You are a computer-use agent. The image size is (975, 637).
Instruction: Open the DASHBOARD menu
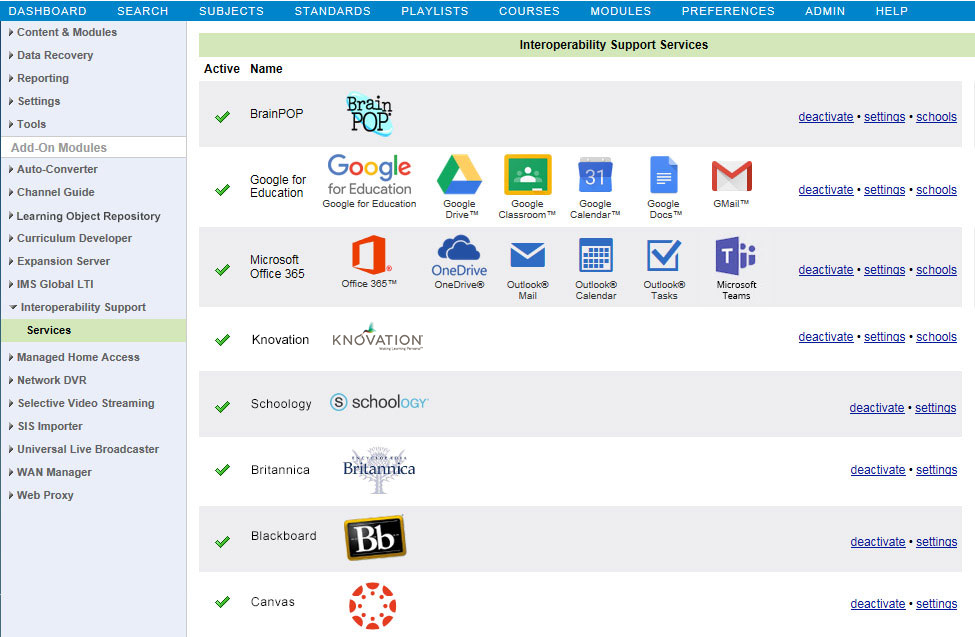click(48, 11)
